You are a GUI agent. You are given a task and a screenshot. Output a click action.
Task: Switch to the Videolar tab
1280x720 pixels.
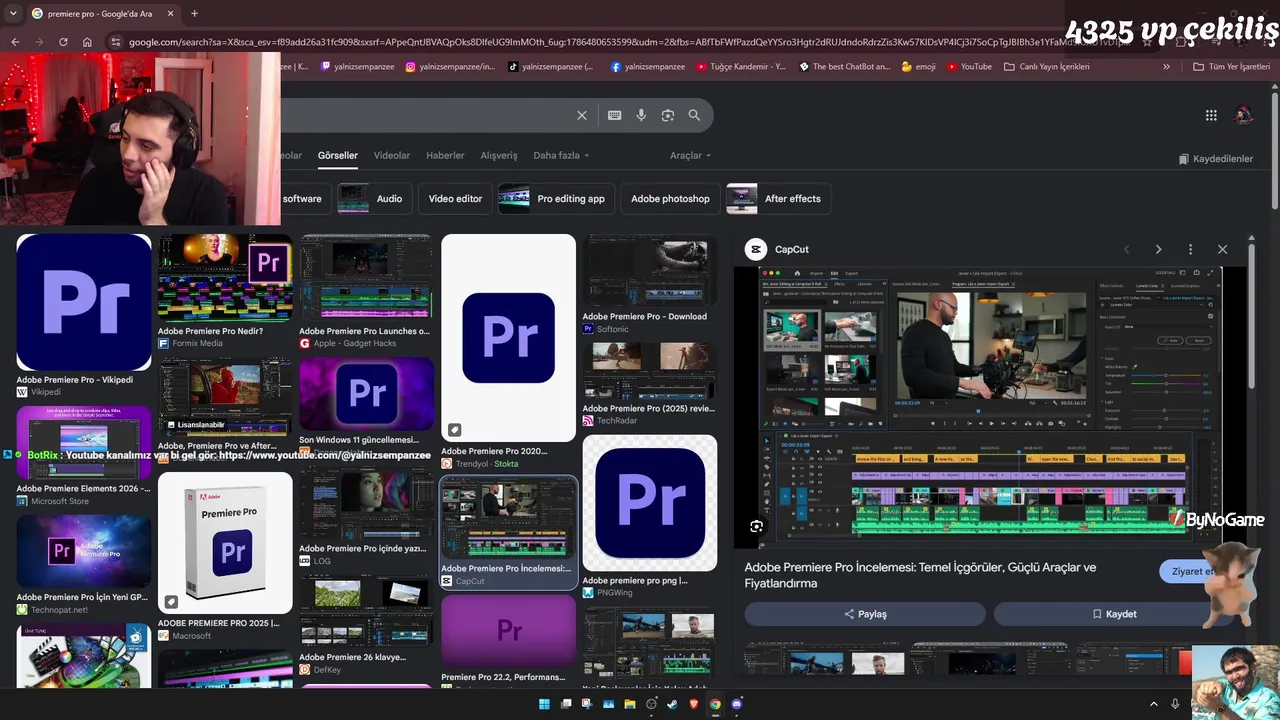click(x=392, y=156)
